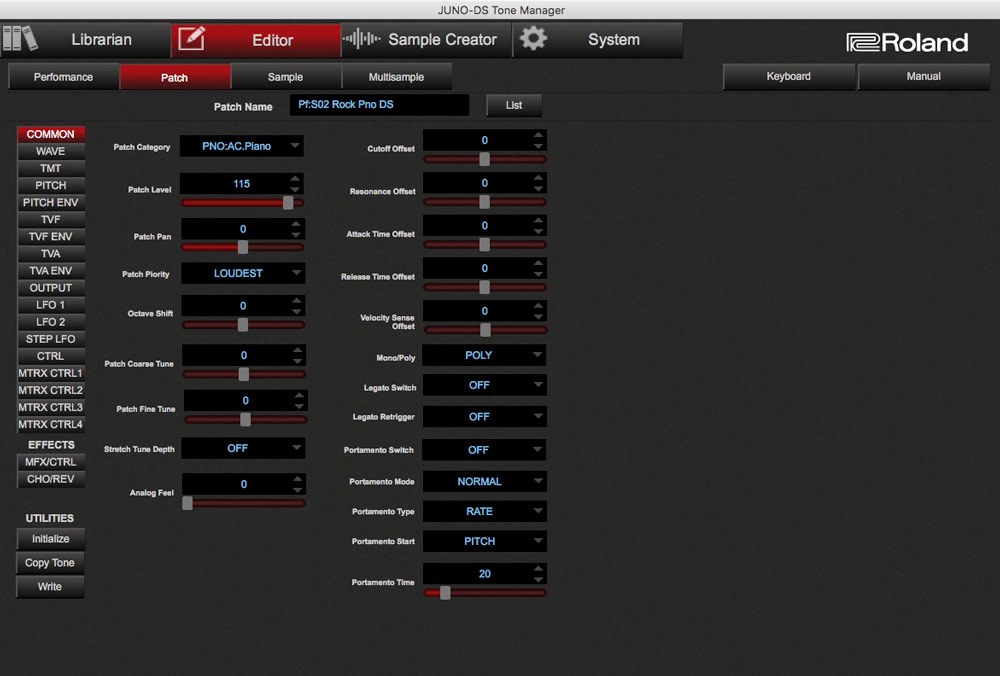1000x676 pixels.
Task: Open the STEP LFO parameter page
Action: pos(50,339)
